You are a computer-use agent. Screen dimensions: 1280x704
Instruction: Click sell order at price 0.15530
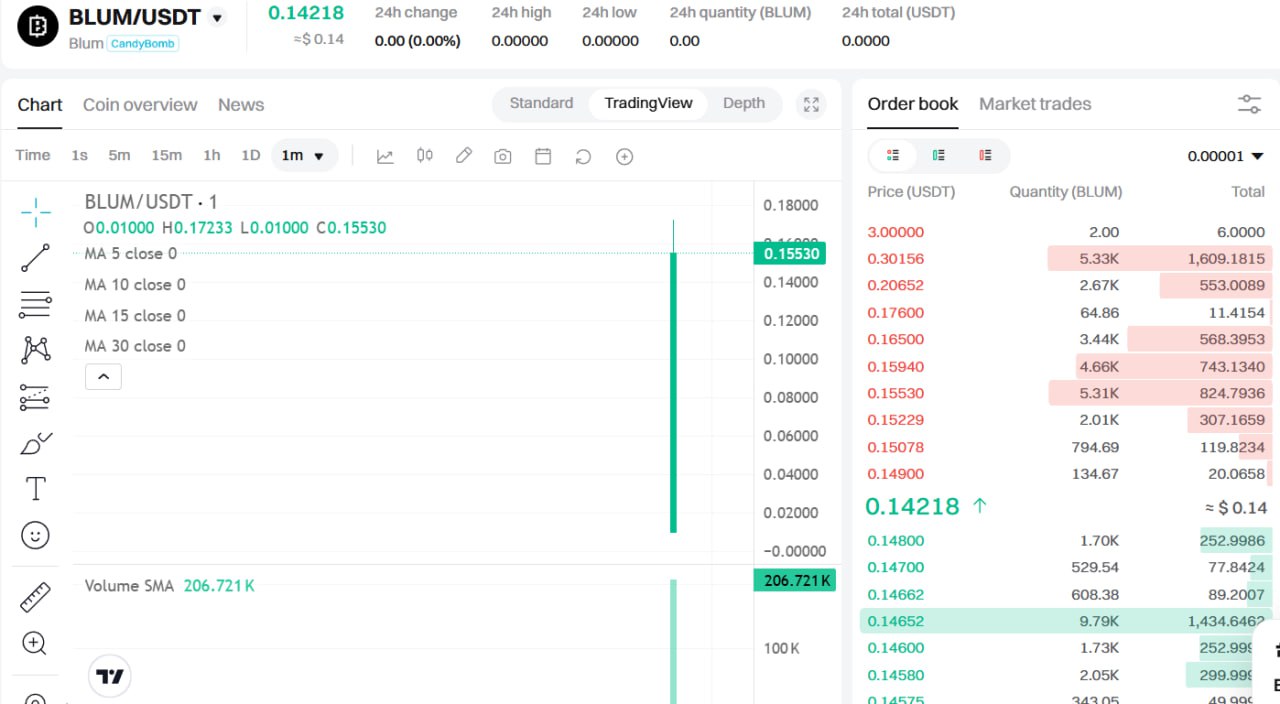click(1066, 393)
